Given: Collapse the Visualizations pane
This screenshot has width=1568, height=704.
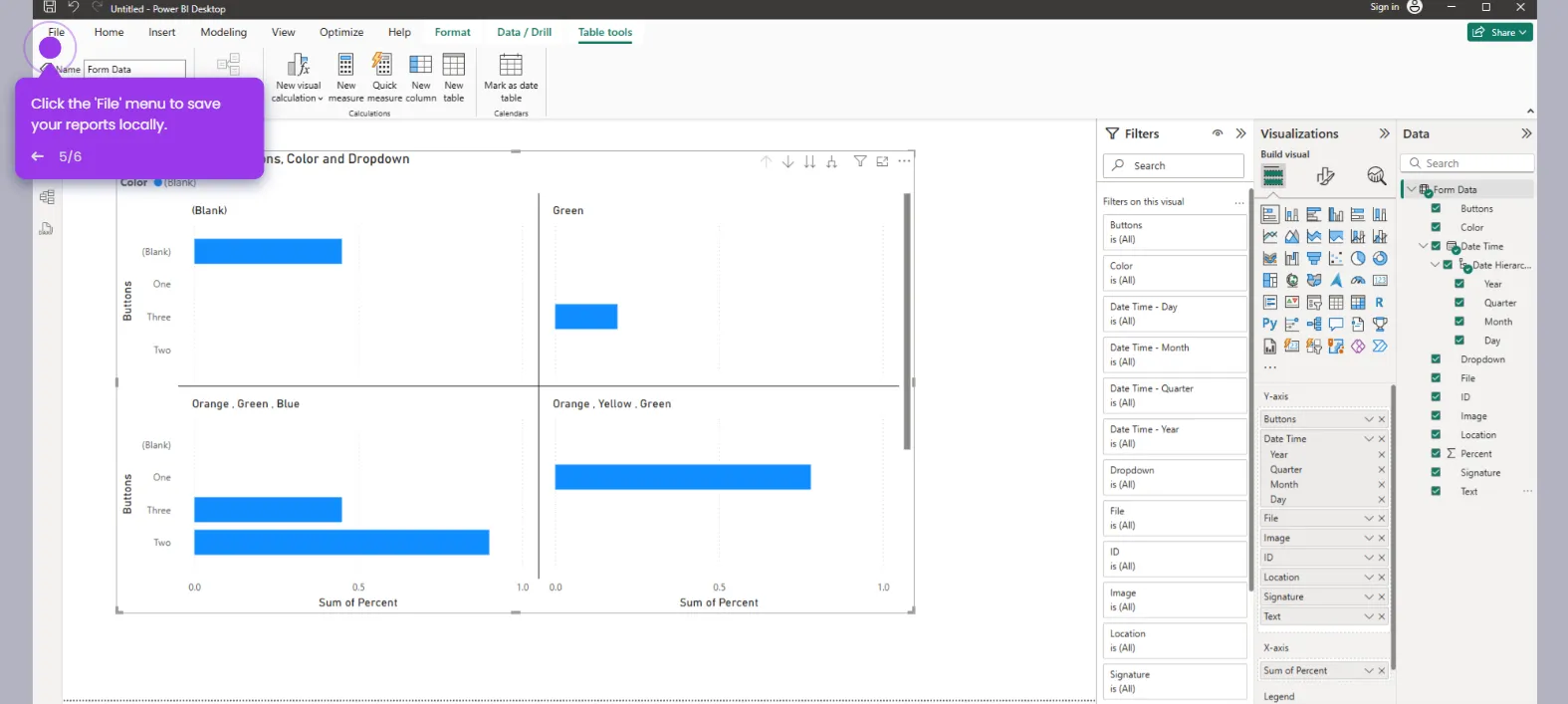Looking at the screenshot, I should [1384, 133].
